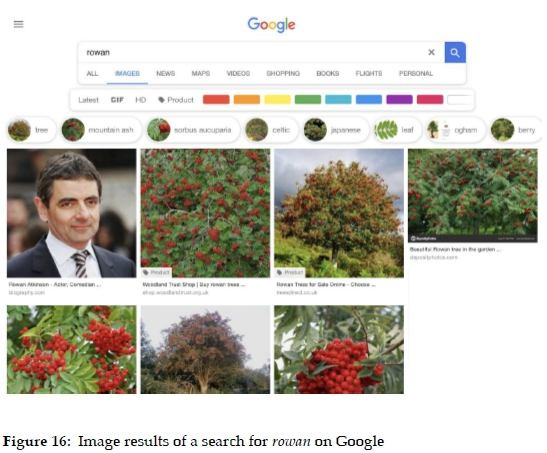Select the sorbus aucuparia suggestion chip
This screenshot has width=547, height=453.
coord(193,130)
